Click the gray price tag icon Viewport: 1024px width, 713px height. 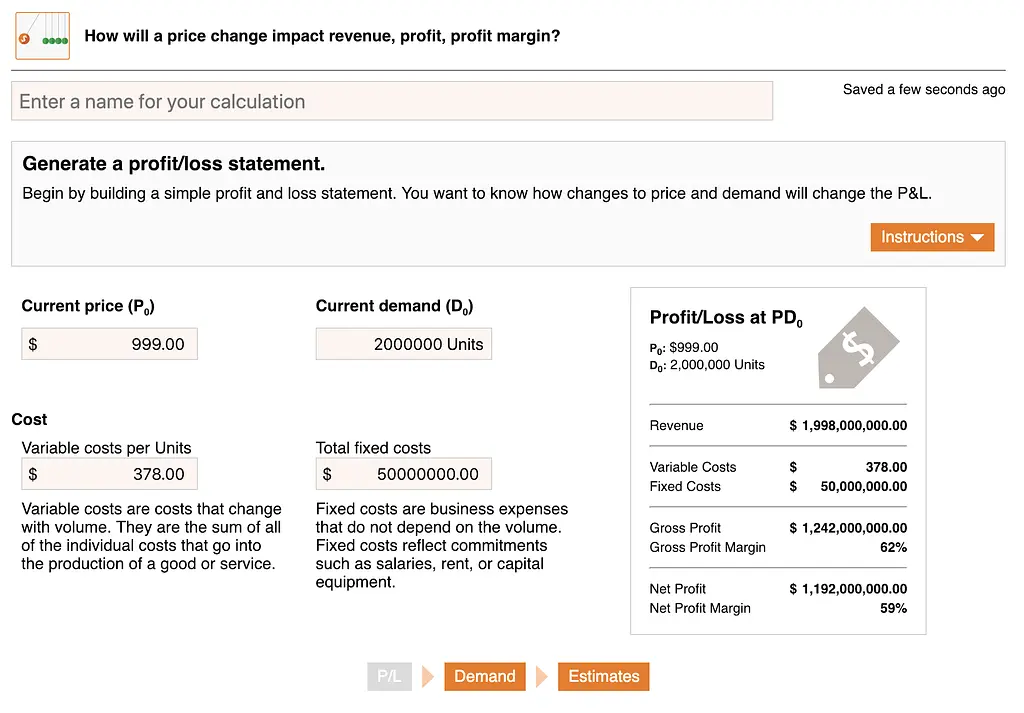[x=858, y=348]
